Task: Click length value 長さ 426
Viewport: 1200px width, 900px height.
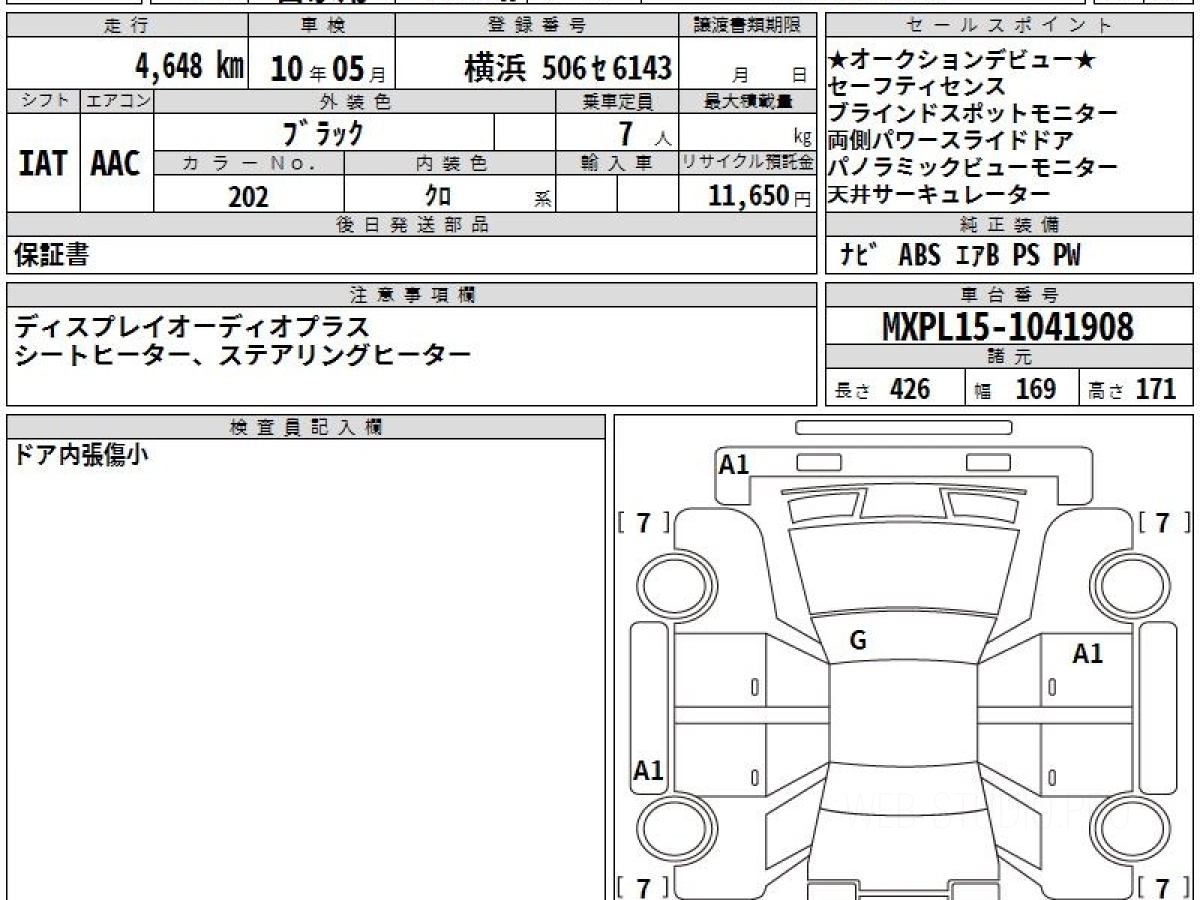Action: [882, 389]
